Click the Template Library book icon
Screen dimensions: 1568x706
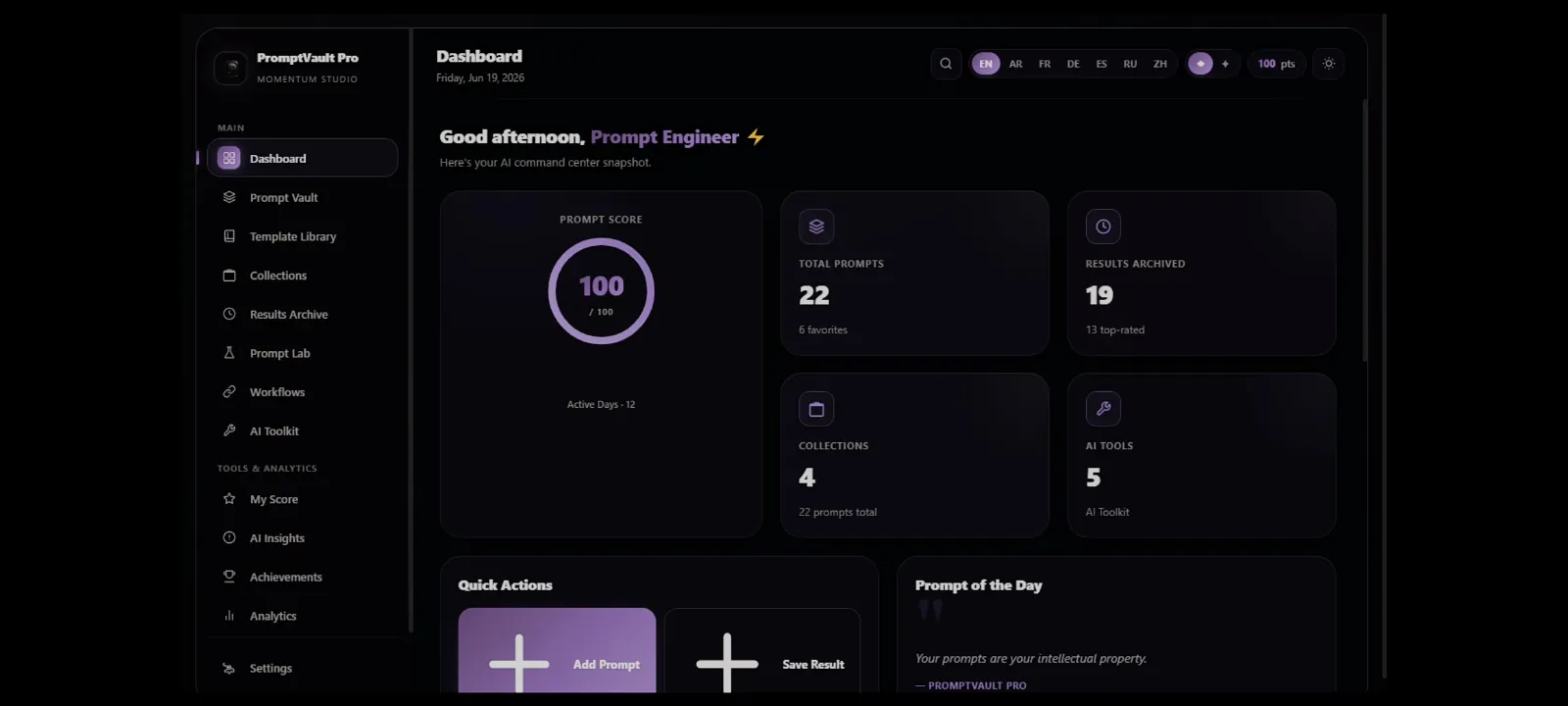pos(229,236)
